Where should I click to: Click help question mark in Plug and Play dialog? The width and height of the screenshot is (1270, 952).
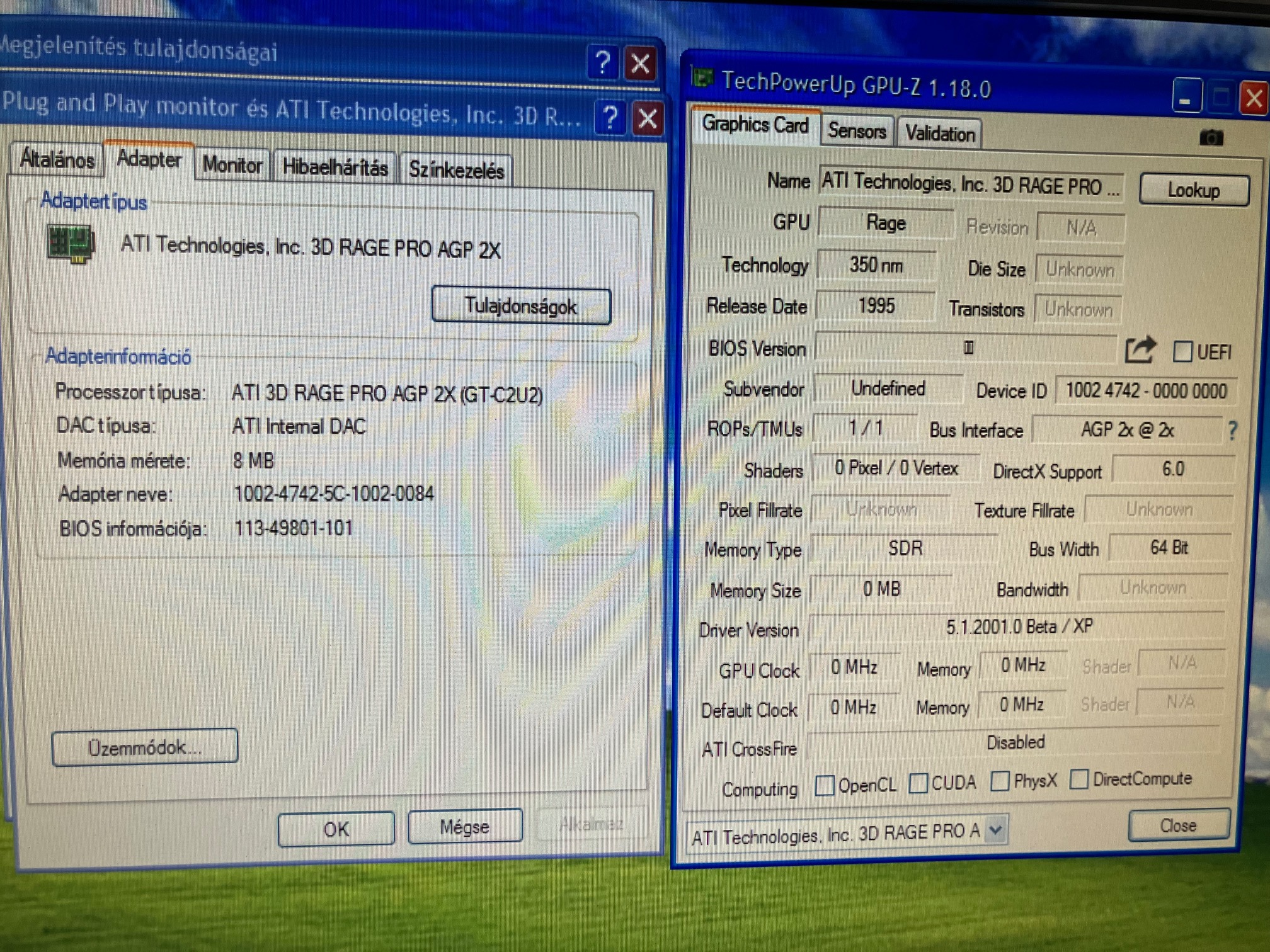[x=610, y=118]
